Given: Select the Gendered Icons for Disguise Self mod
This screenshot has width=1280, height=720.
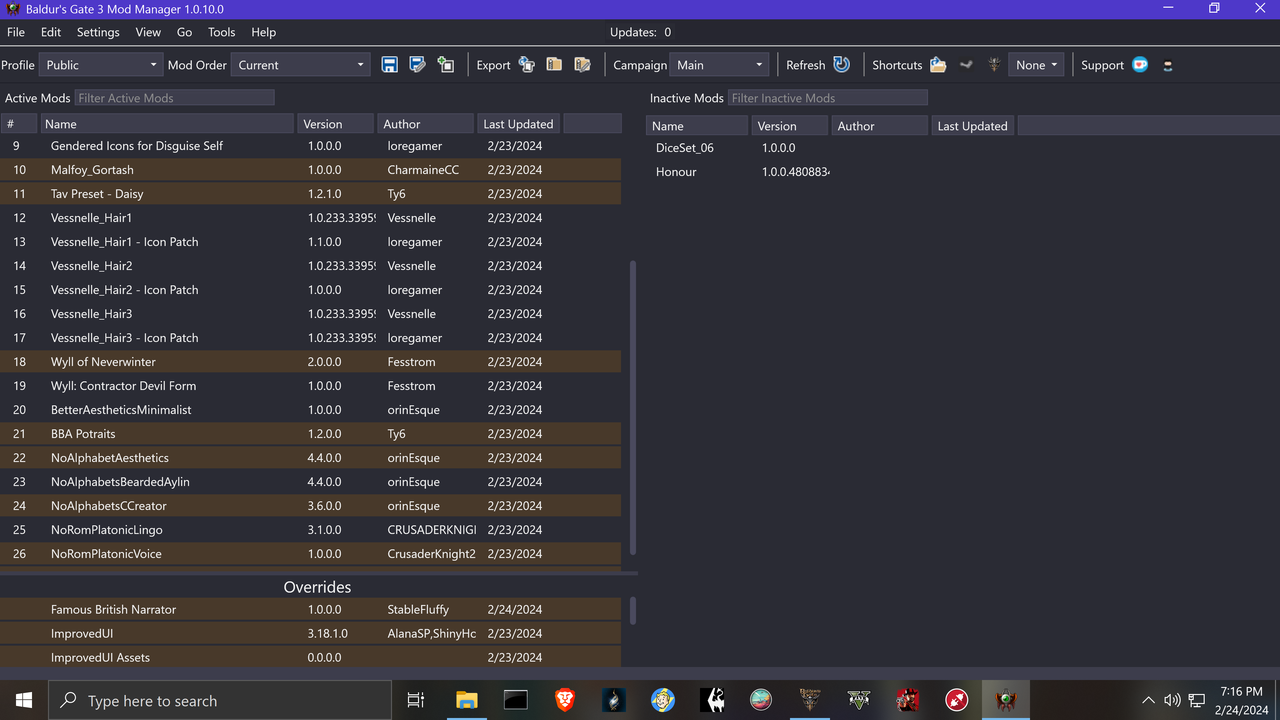Looking at the screenshot, I should (x=310, y=146).
